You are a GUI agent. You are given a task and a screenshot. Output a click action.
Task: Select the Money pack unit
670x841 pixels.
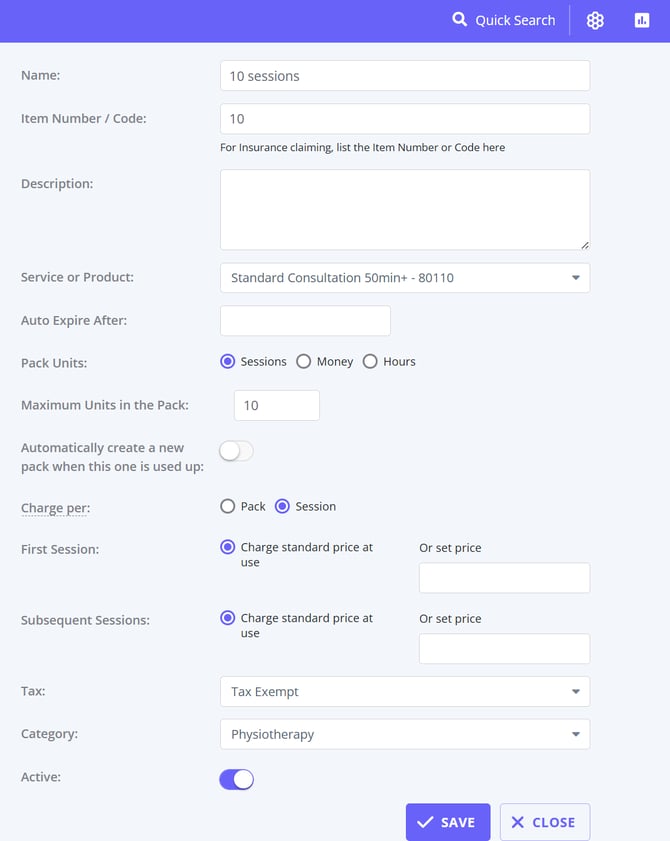point(304,361)
